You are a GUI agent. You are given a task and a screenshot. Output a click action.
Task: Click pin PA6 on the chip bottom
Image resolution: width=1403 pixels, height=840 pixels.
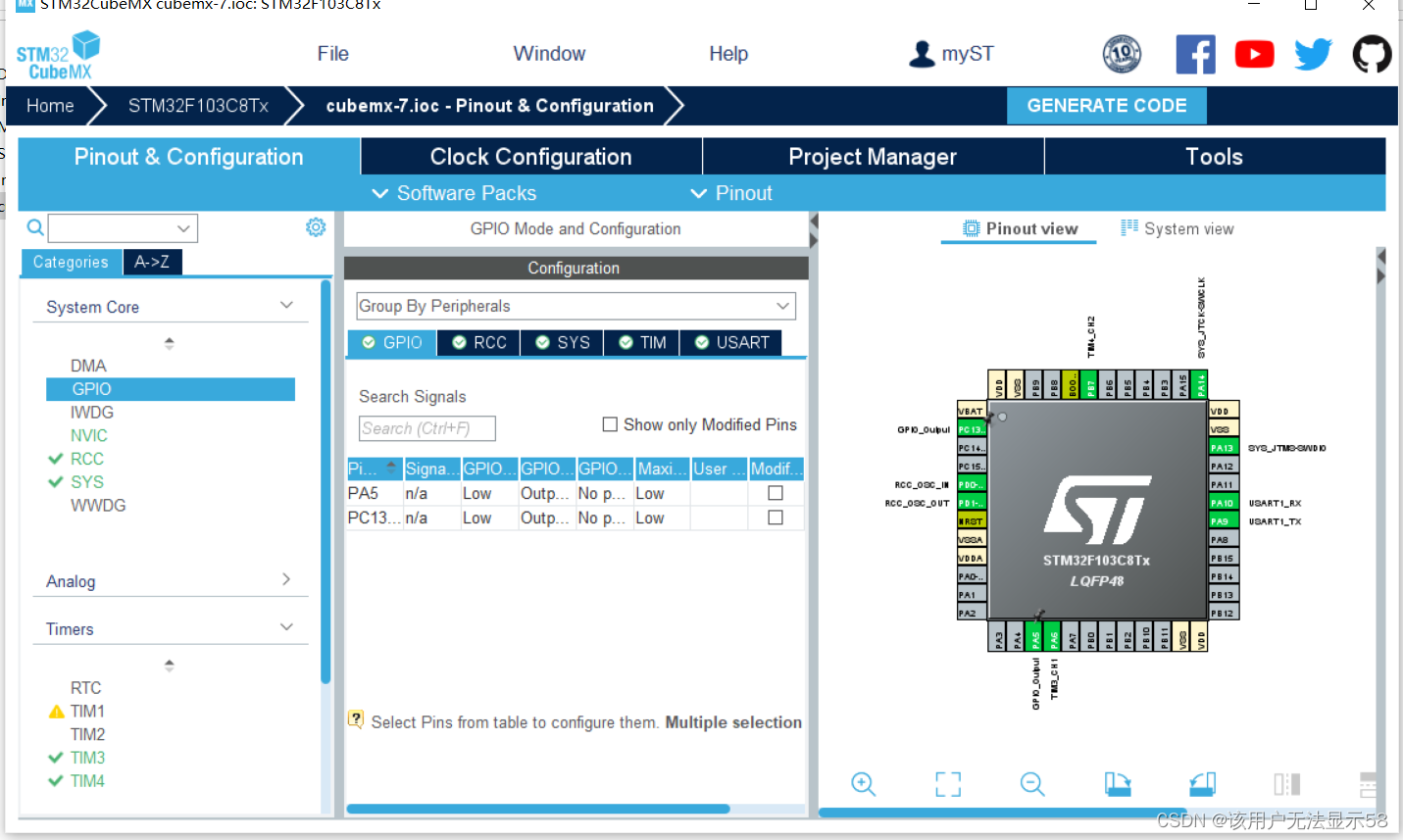pos(1054,637)
